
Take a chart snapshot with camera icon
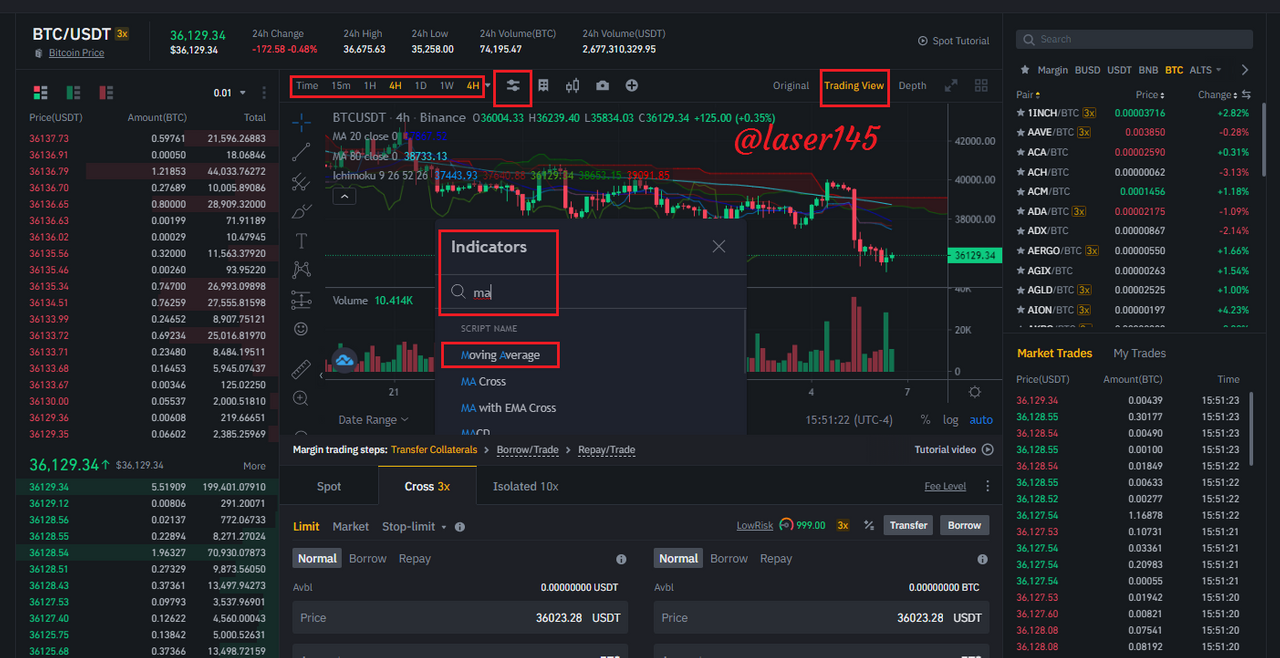tap(603, 86)
